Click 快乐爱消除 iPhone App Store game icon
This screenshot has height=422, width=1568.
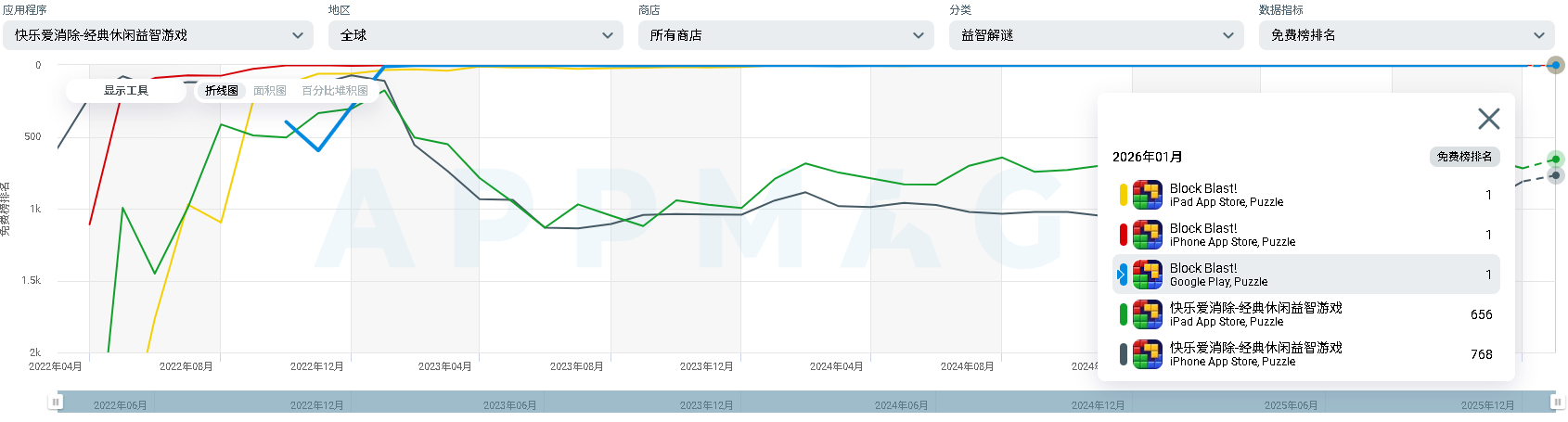[1148, 354]
